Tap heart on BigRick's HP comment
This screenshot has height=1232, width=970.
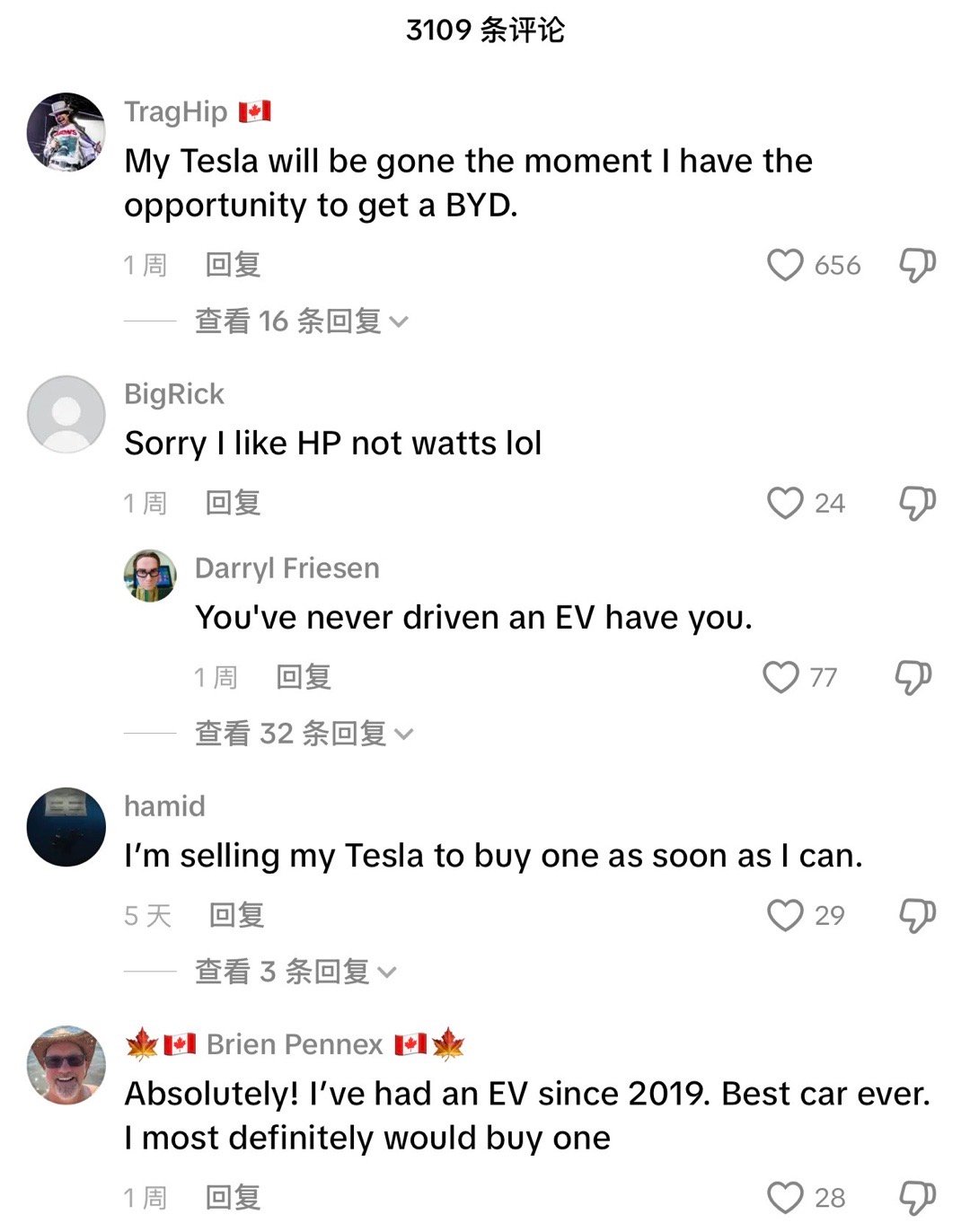pyautogui.click(x=785, y=503)
